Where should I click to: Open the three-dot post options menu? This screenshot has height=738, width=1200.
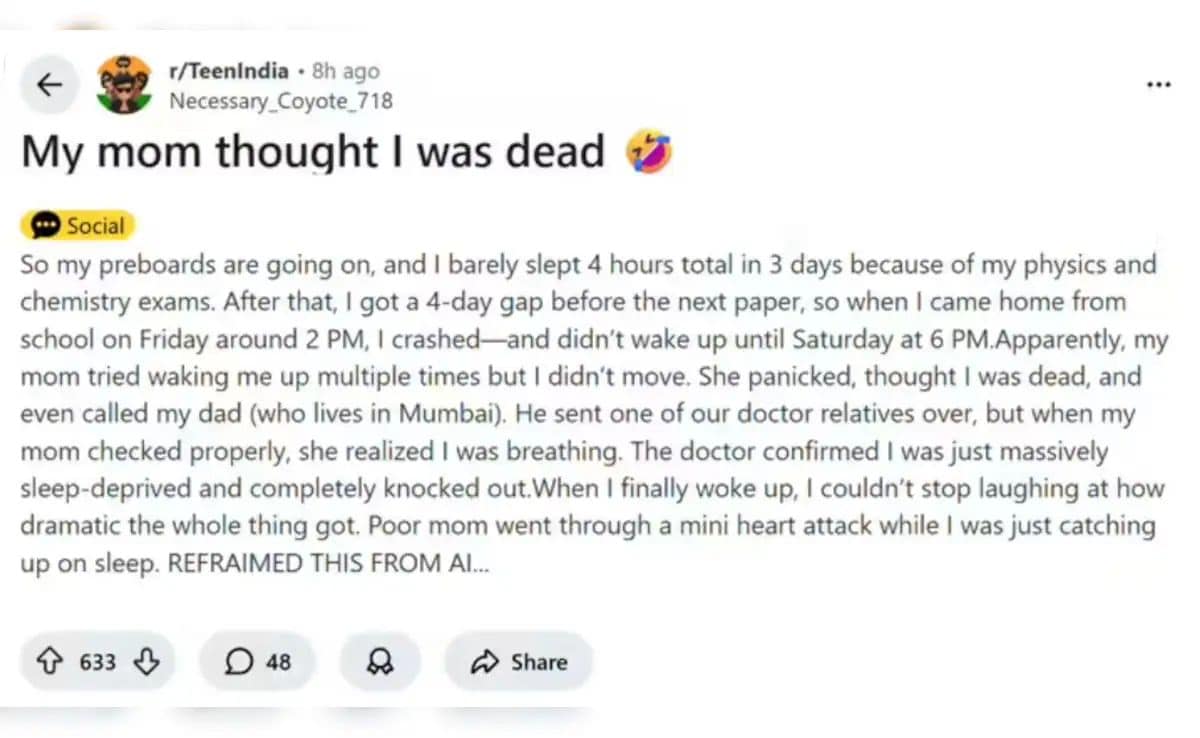coord(1158,86)
